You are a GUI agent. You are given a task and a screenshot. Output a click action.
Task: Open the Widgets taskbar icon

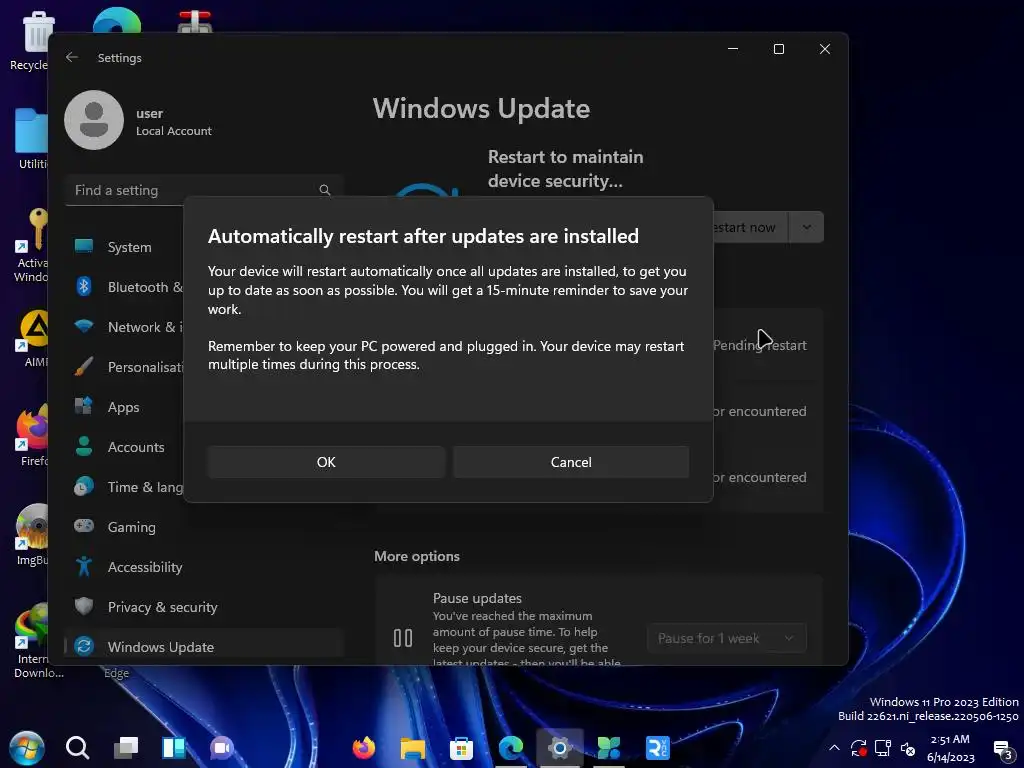[174, 748]
